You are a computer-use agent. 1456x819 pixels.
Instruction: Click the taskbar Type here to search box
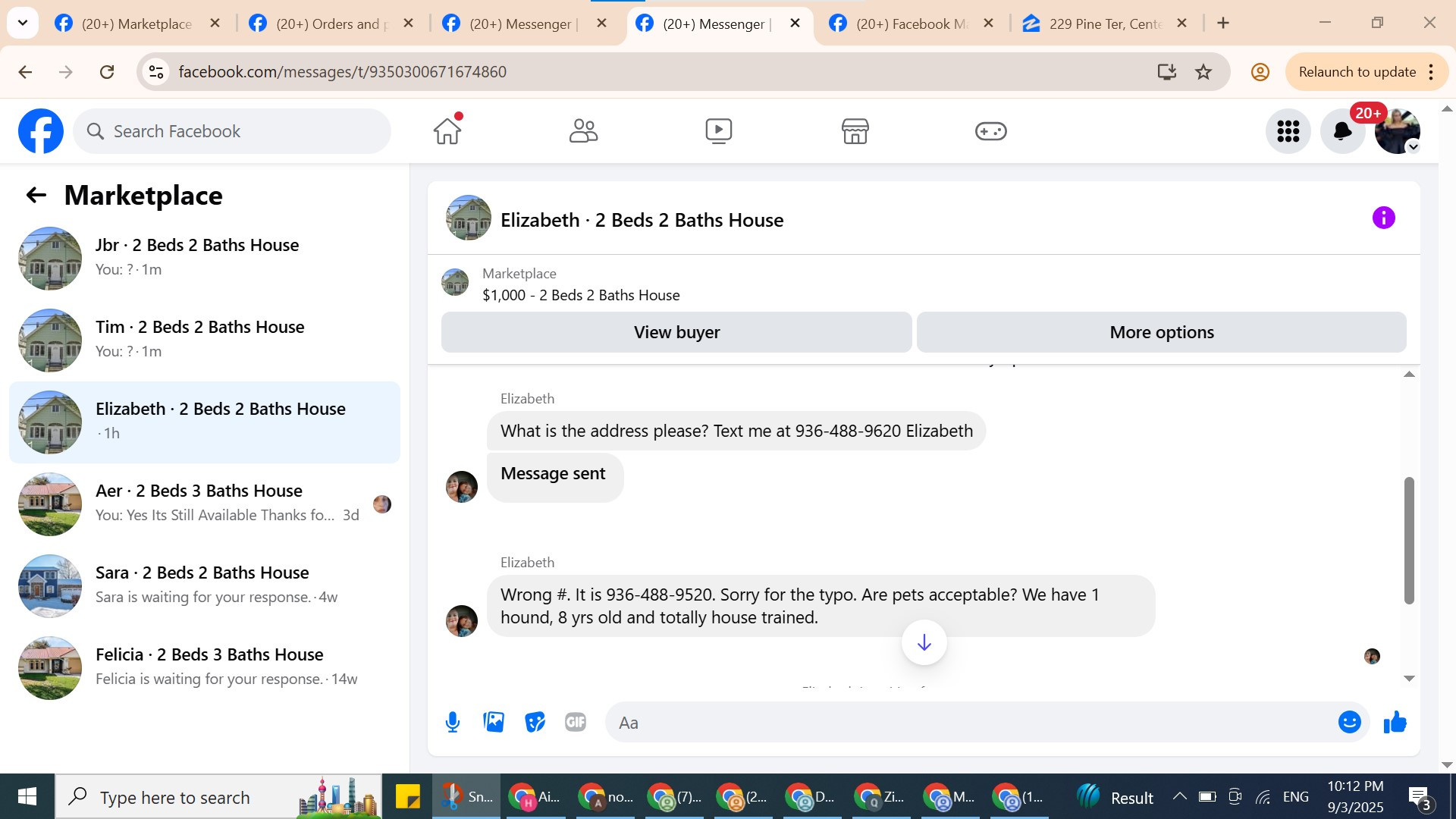(x=218, y=797)
